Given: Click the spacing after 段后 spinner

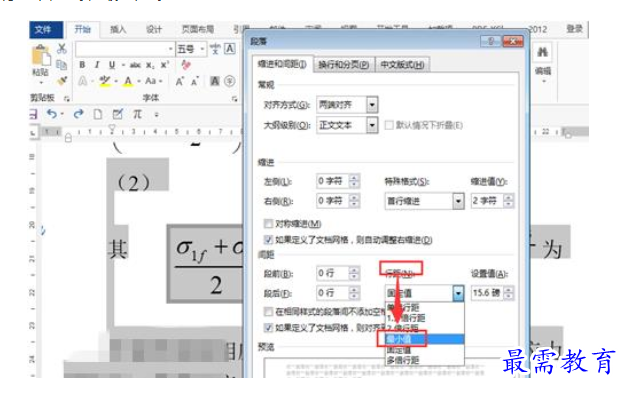Looking at the screenshot, I should [x=354, y=293].
